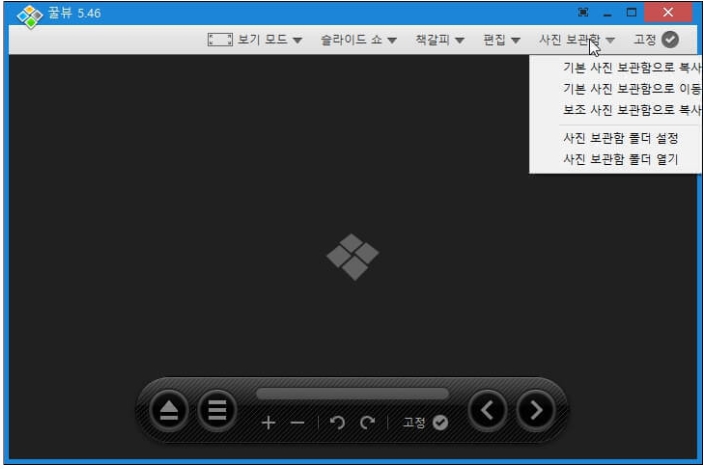This screenshot has height=469, width=706.
Task: Rotate image counterclockwise
Action: pos(337,423)
